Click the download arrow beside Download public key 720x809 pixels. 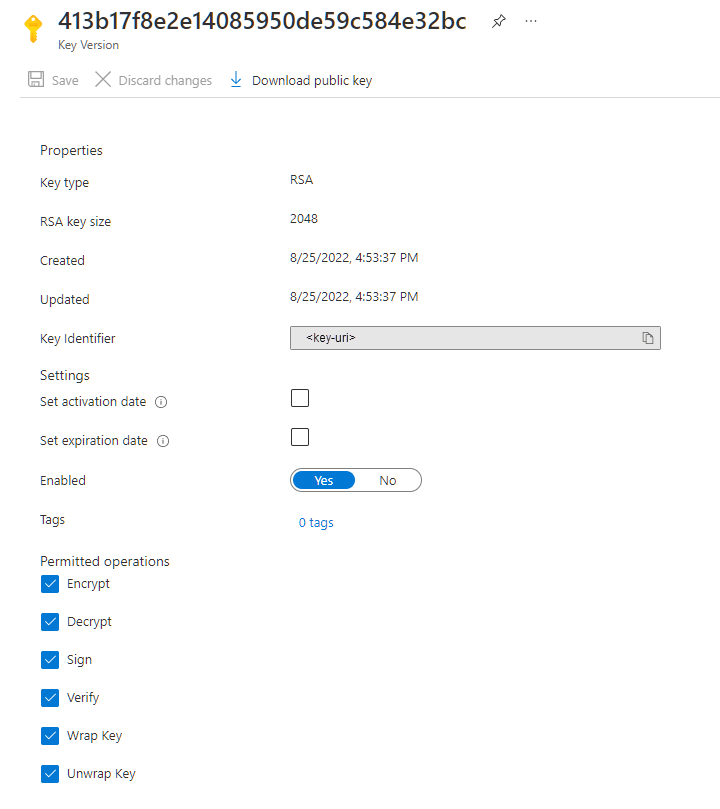[x=236, y=79]
